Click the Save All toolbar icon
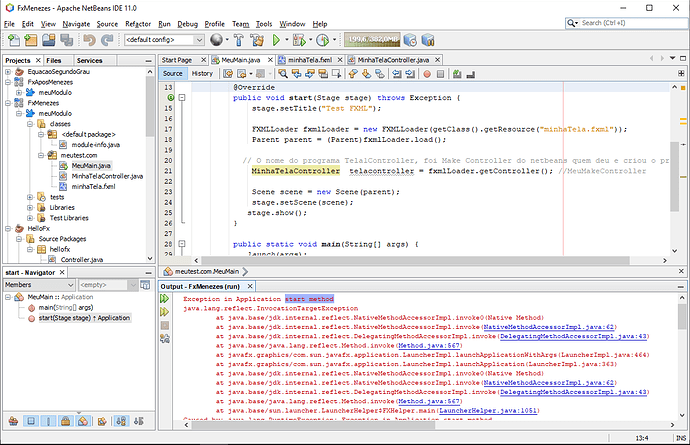 [66, 40]
